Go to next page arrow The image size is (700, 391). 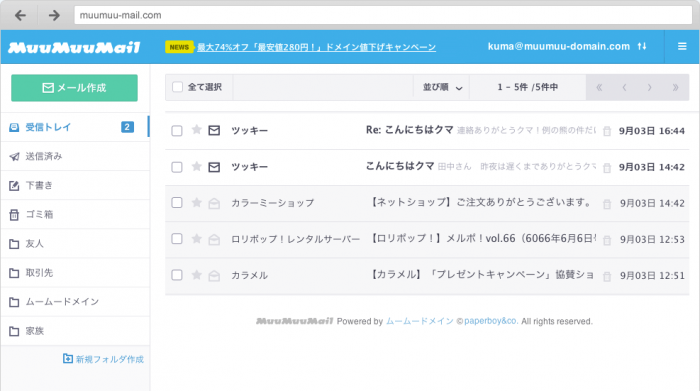[x=650, y=87]
